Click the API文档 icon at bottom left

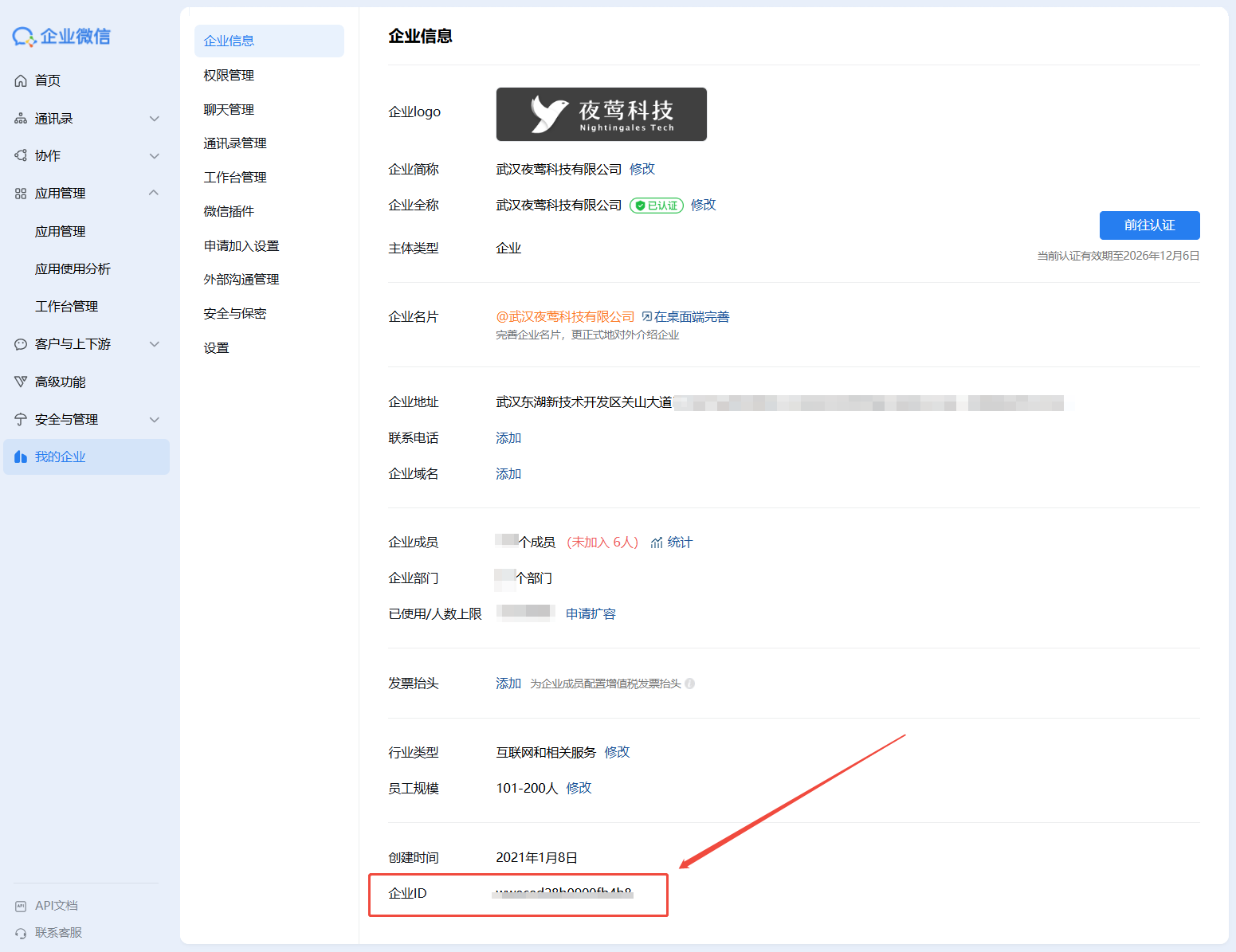point(21,906)
